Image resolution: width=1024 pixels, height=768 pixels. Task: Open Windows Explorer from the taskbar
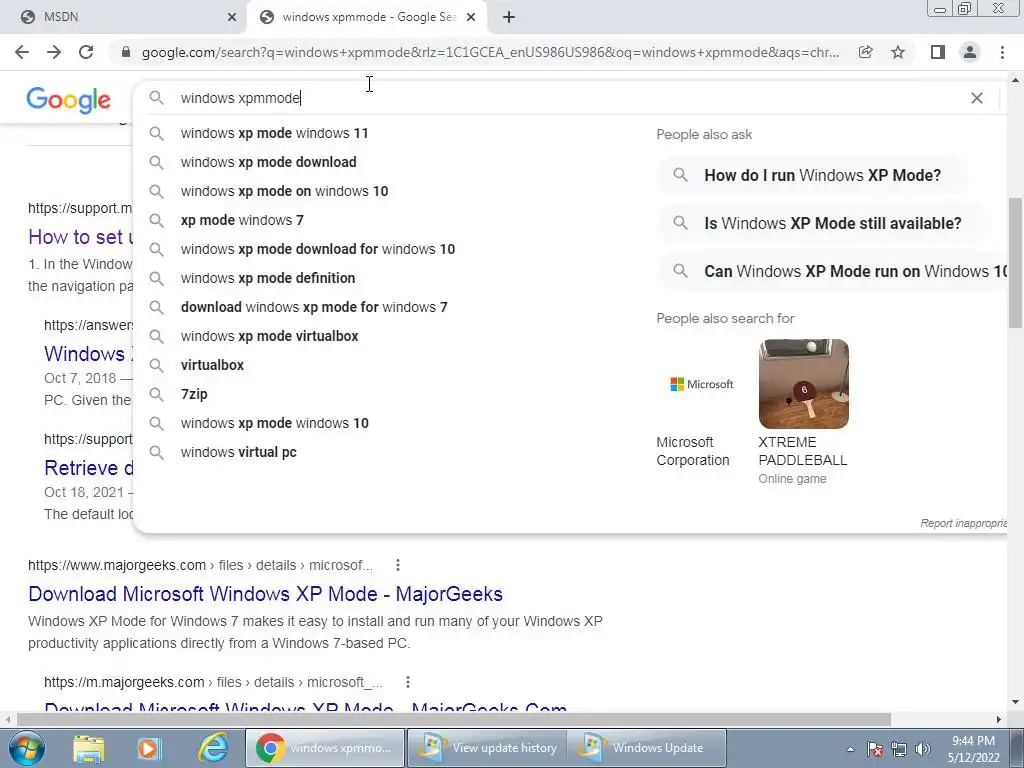89,748
